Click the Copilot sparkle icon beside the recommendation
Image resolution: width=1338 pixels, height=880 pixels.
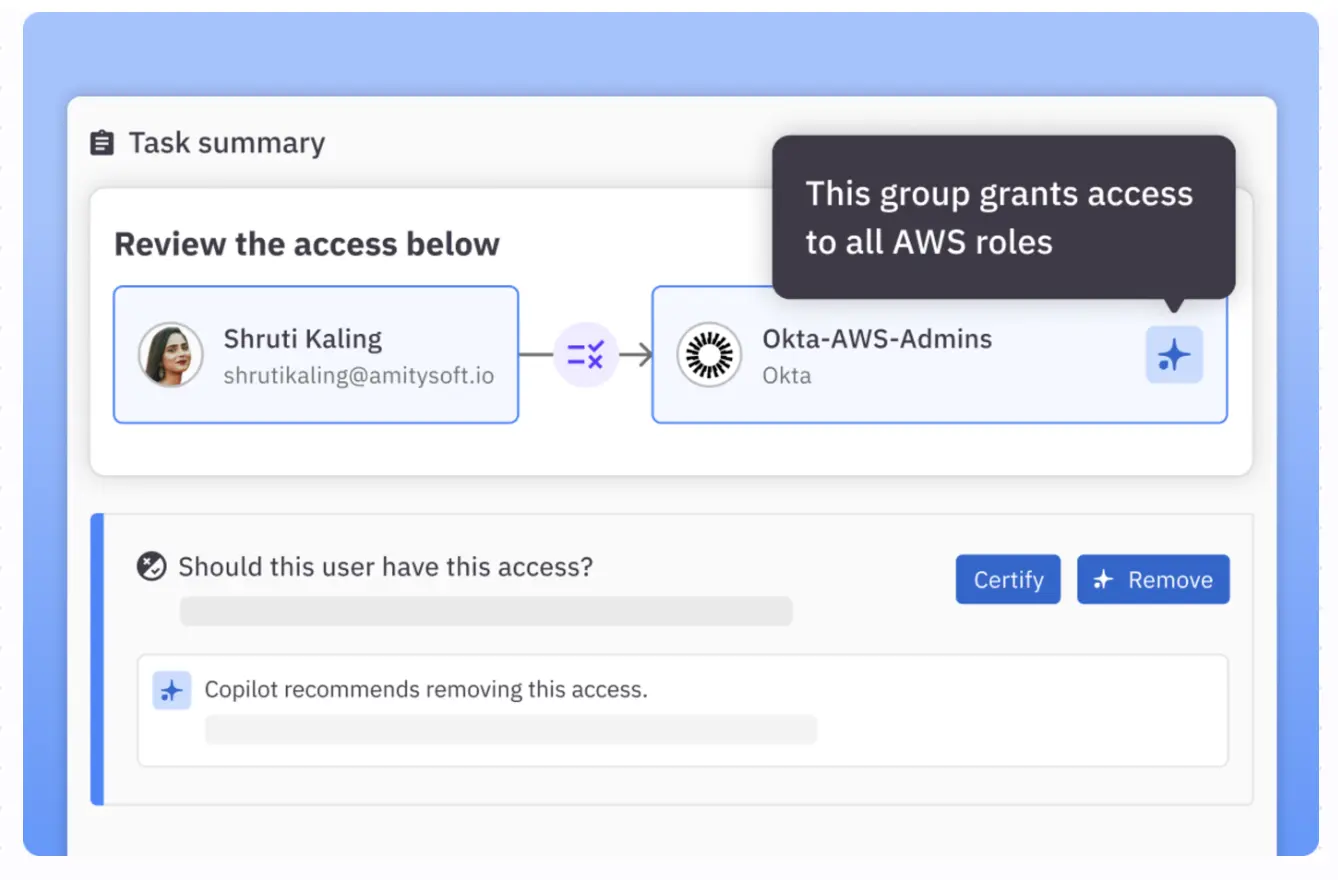pyautogui.click(x=172, y=690)
